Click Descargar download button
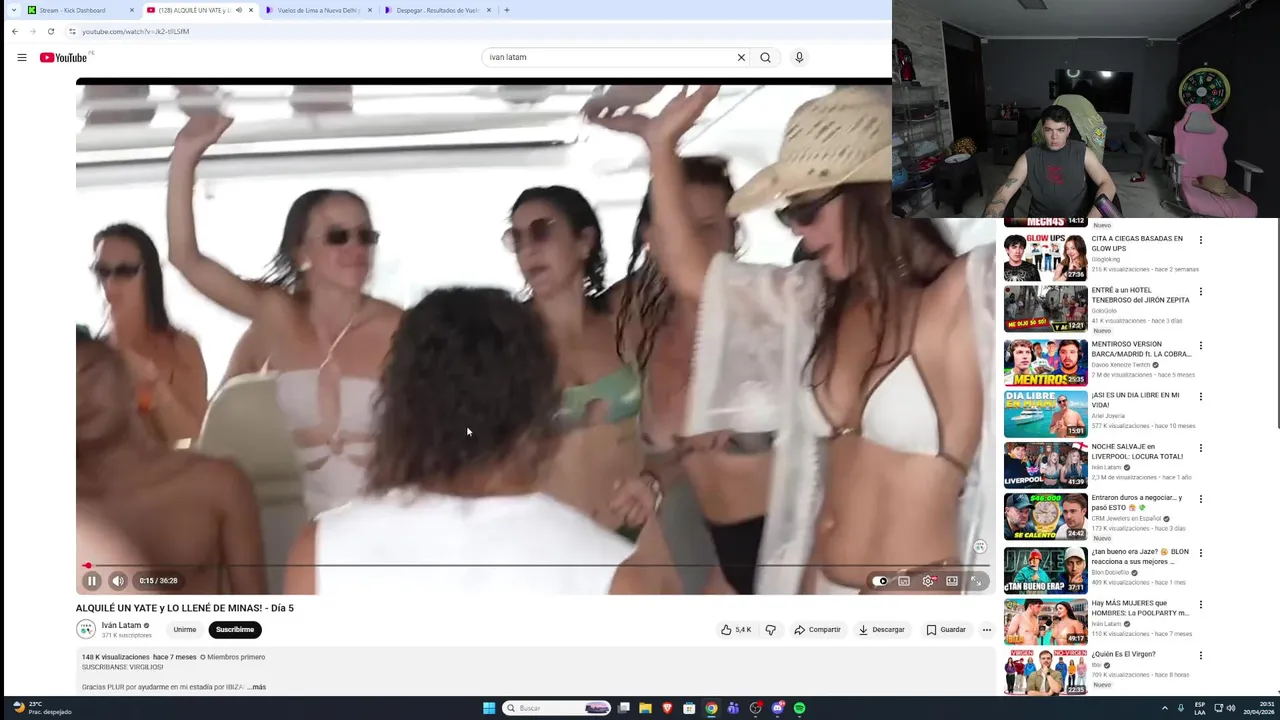The height and width of the screenshot is (720, 1280). click(882, 630)
